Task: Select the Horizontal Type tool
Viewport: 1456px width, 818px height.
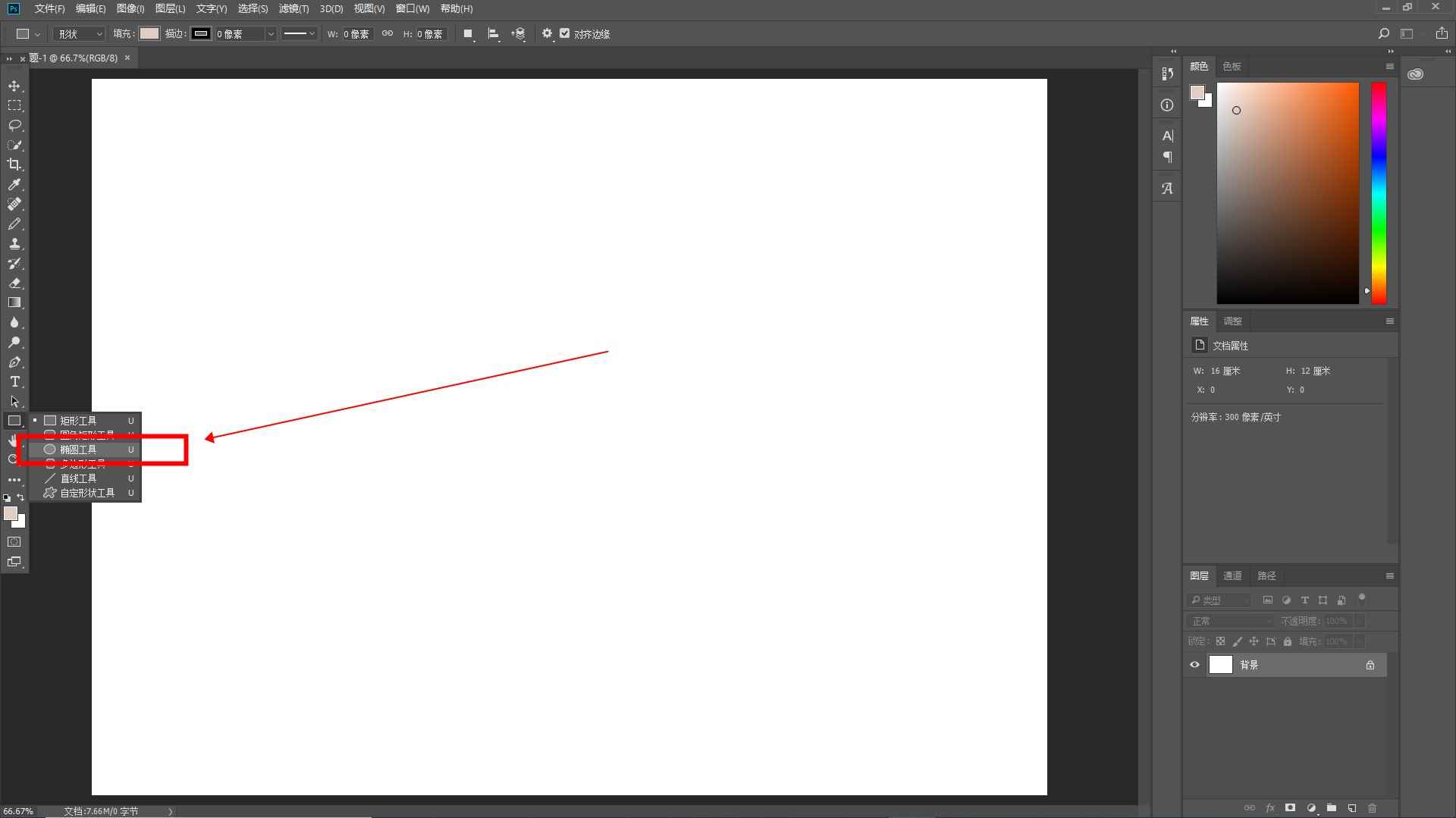Action: [x=14, y=382]
